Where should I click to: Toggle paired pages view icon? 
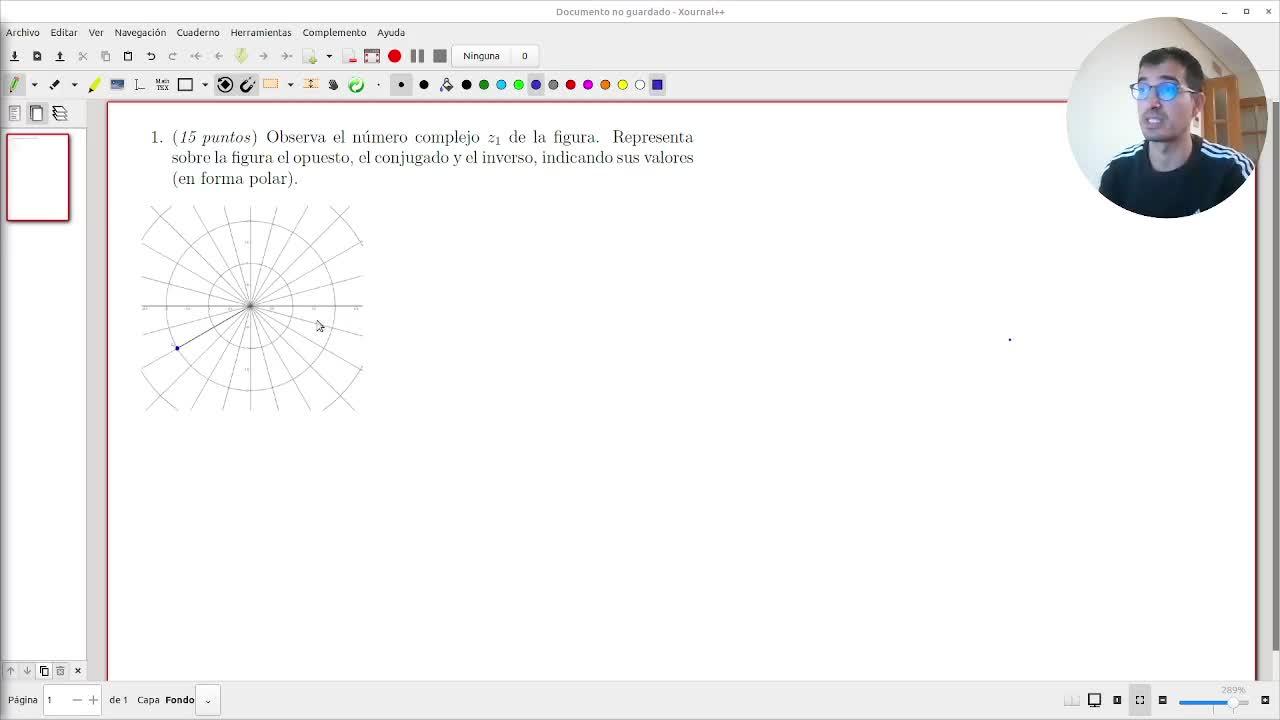1072,700
